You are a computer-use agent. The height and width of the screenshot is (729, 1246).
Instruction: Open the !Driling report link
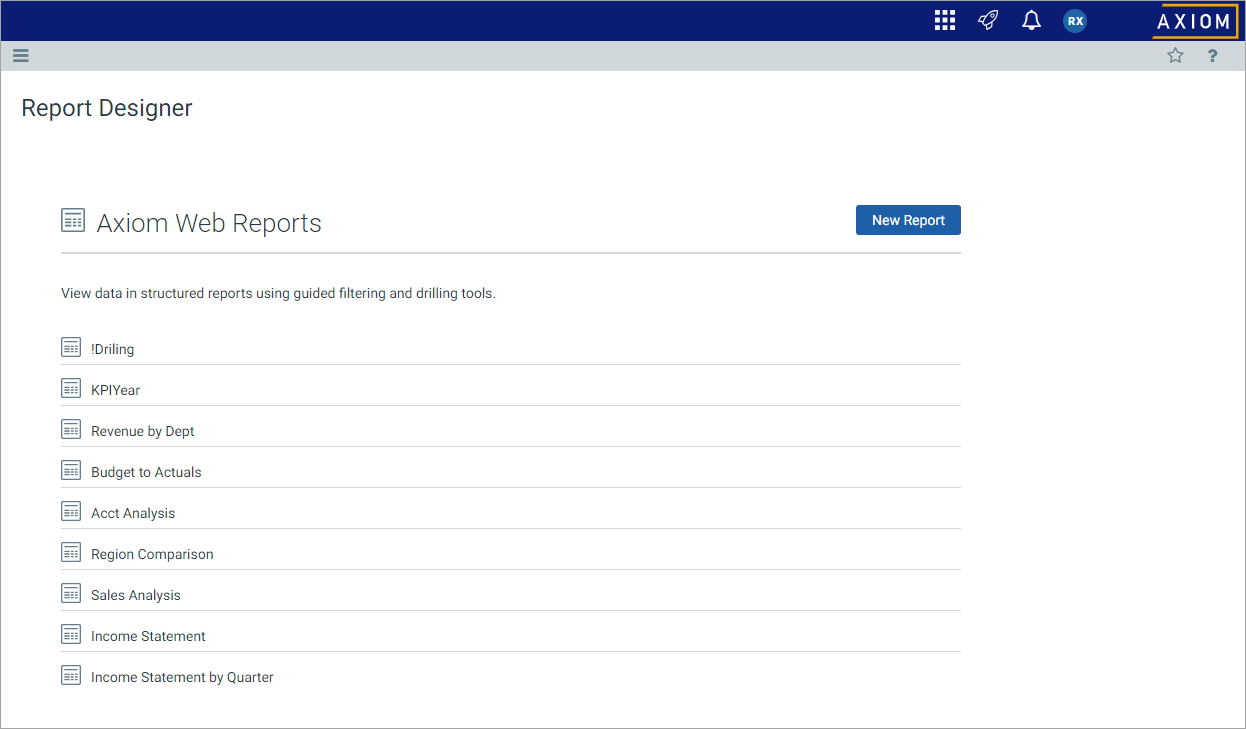[112, 349]
